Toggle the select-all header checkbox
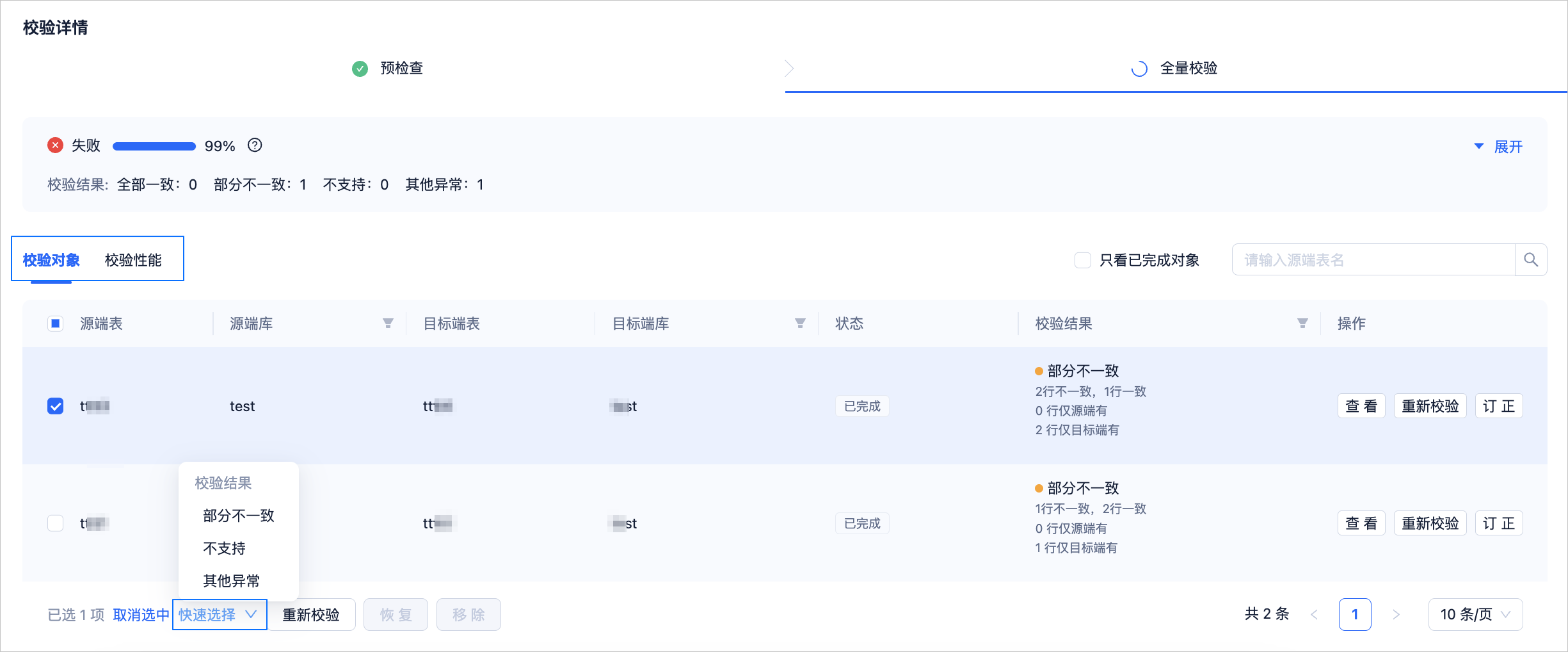1568x652 pixels. coord(56,323)
